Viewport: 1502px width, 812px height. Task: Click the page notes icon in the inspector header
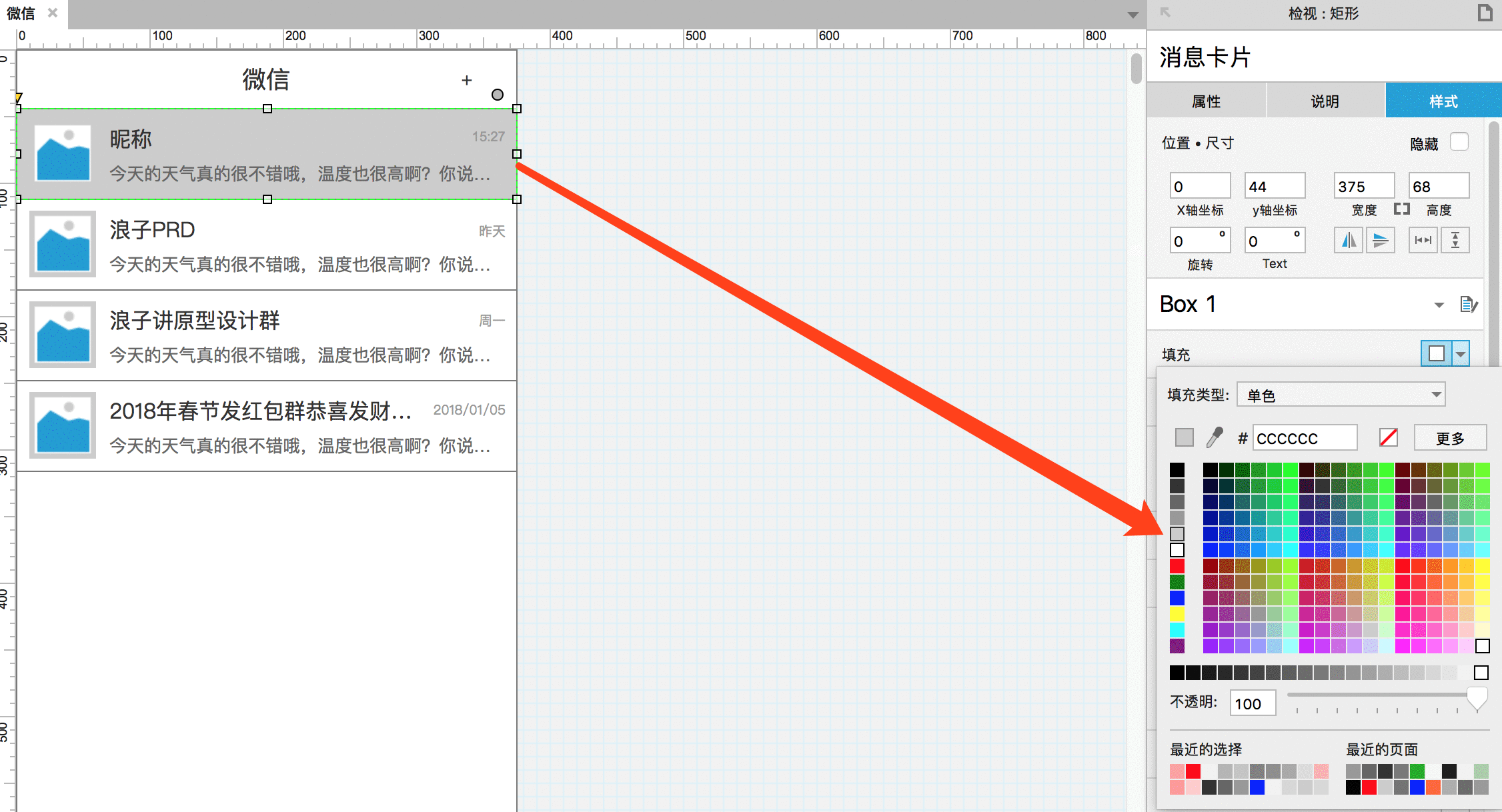(1485, 13)
